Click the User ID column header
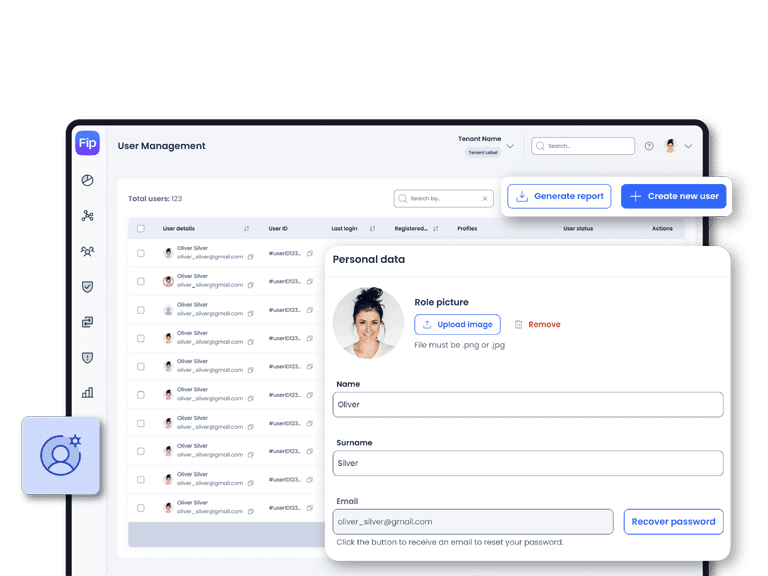The height and width of the screenshot is (576, 768). (x=278, y=229)
